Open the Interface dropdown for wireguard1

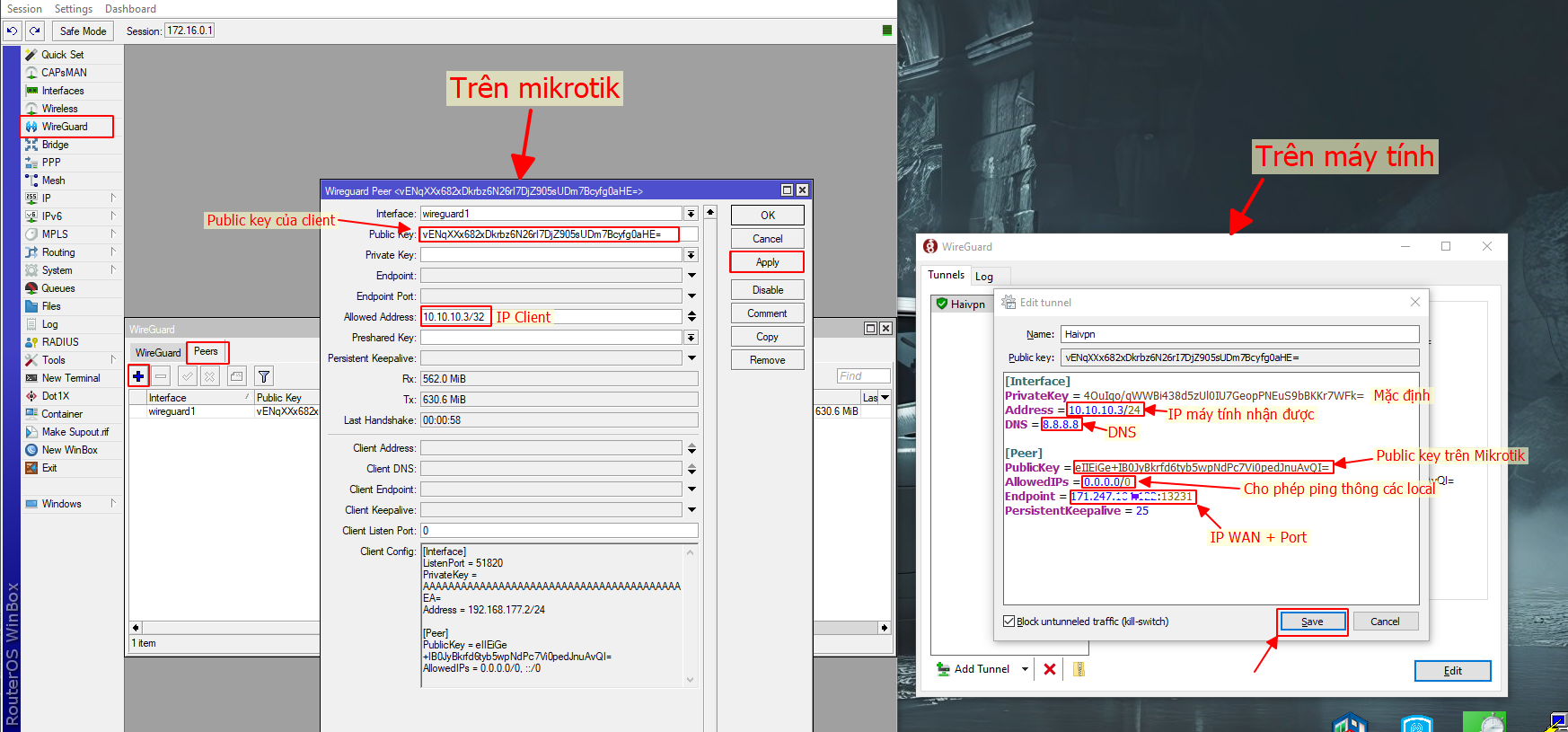(x=691, y=214)
